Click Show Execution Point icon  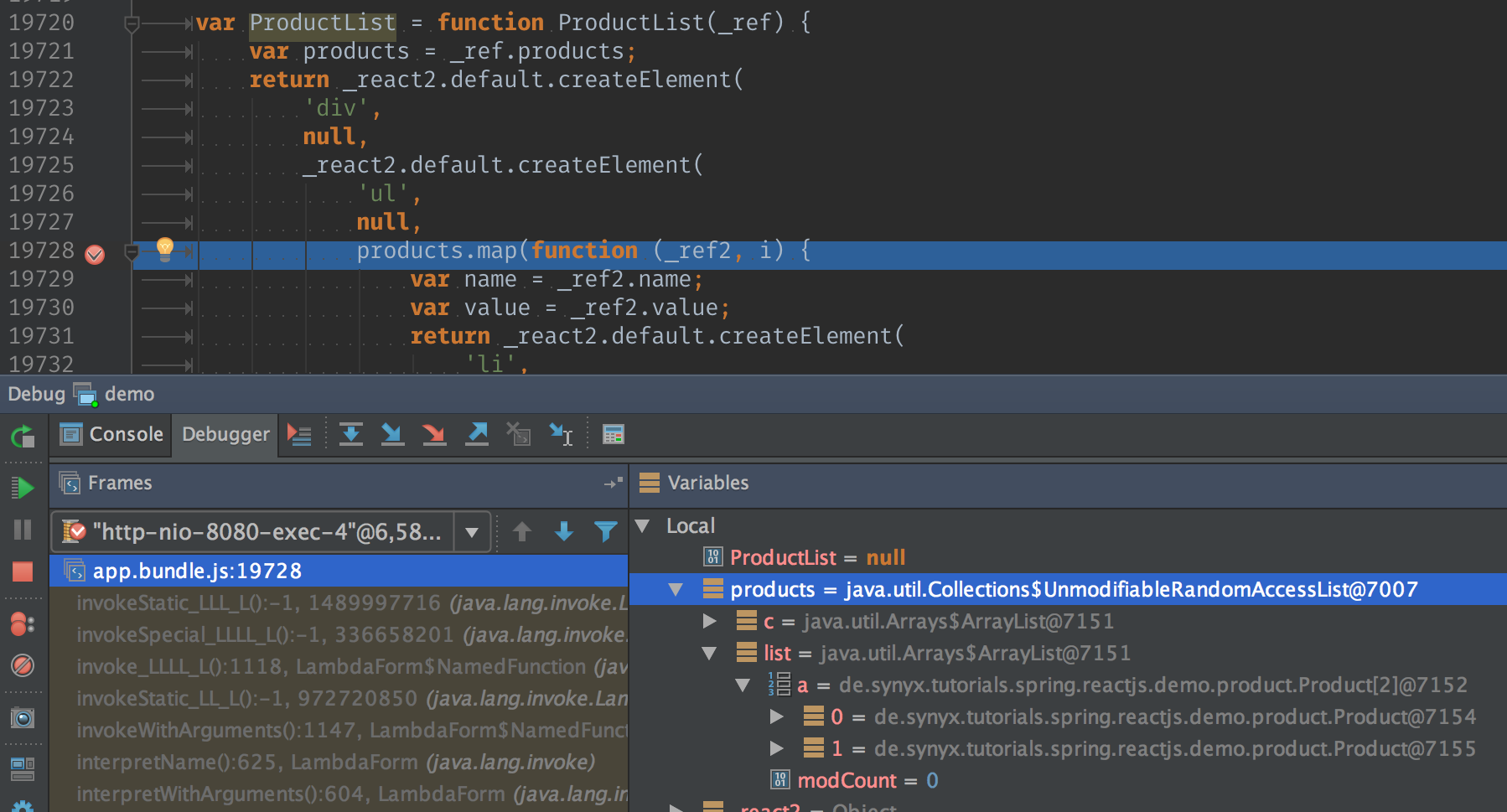coord(299,434)
